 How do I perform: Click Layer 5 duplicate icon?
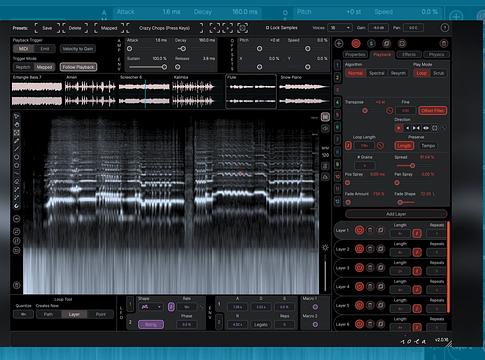click(x=381, y=305)
